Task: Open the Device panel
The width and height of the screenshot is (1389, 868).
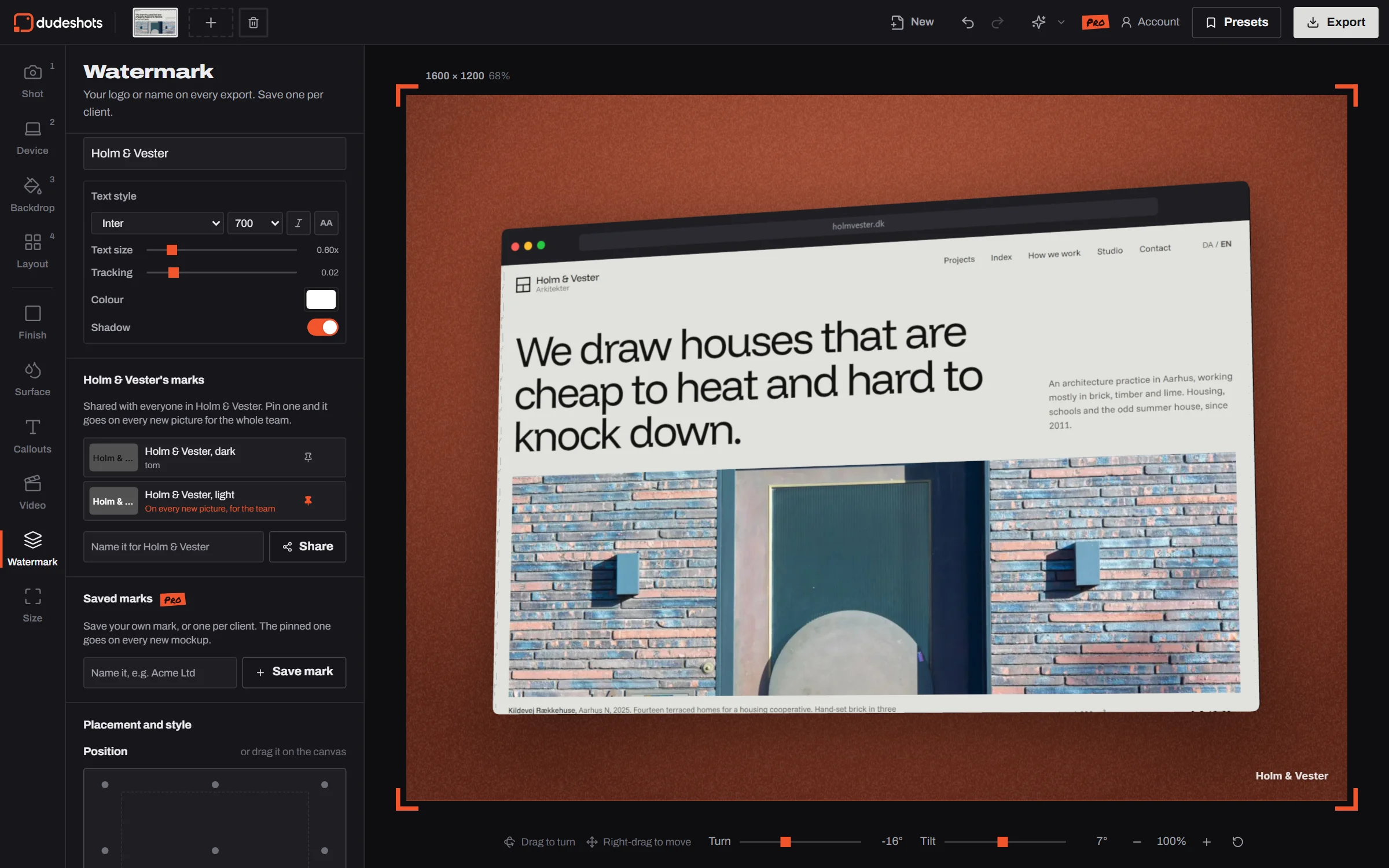Action: (32, 138)
